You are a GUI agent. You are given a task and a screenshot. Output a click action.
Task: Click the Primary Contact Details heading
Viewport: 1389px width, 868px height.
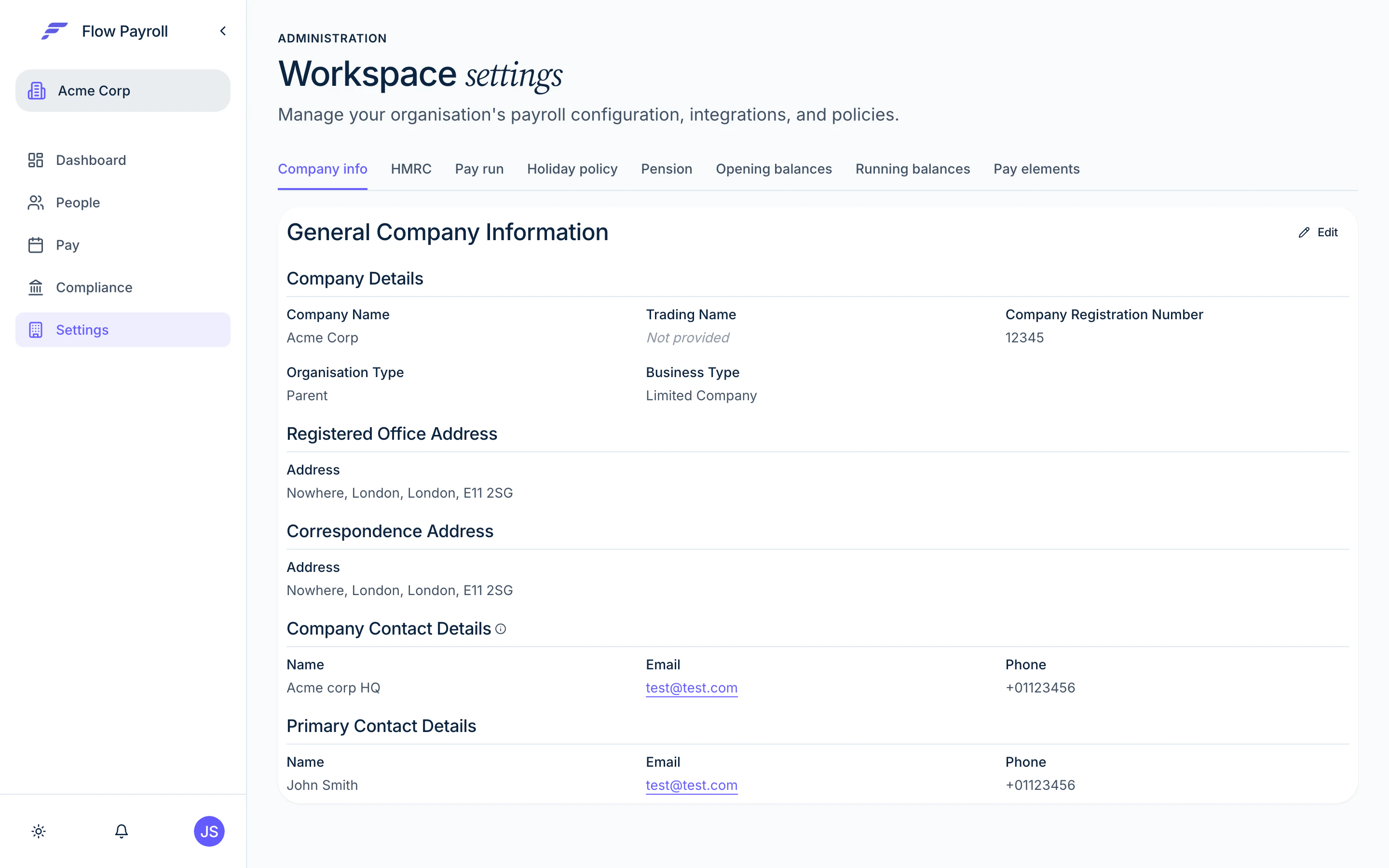pos(381,726)
